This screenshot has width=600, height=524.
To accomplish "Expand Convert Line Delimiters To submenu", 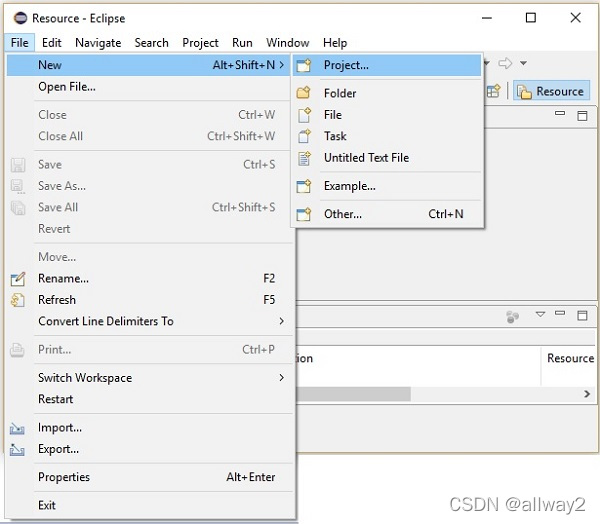I will point(148,321).
